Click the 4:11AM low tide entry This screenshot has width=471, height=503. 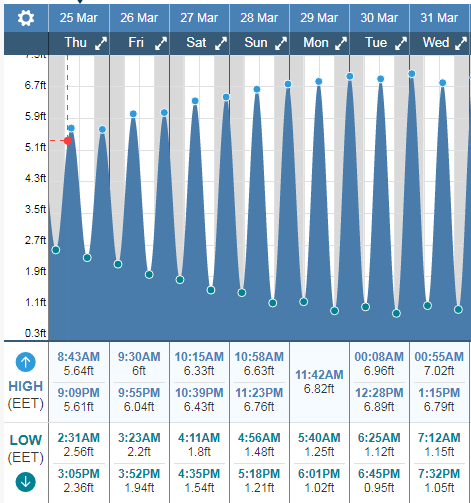(x=199, y=444)
